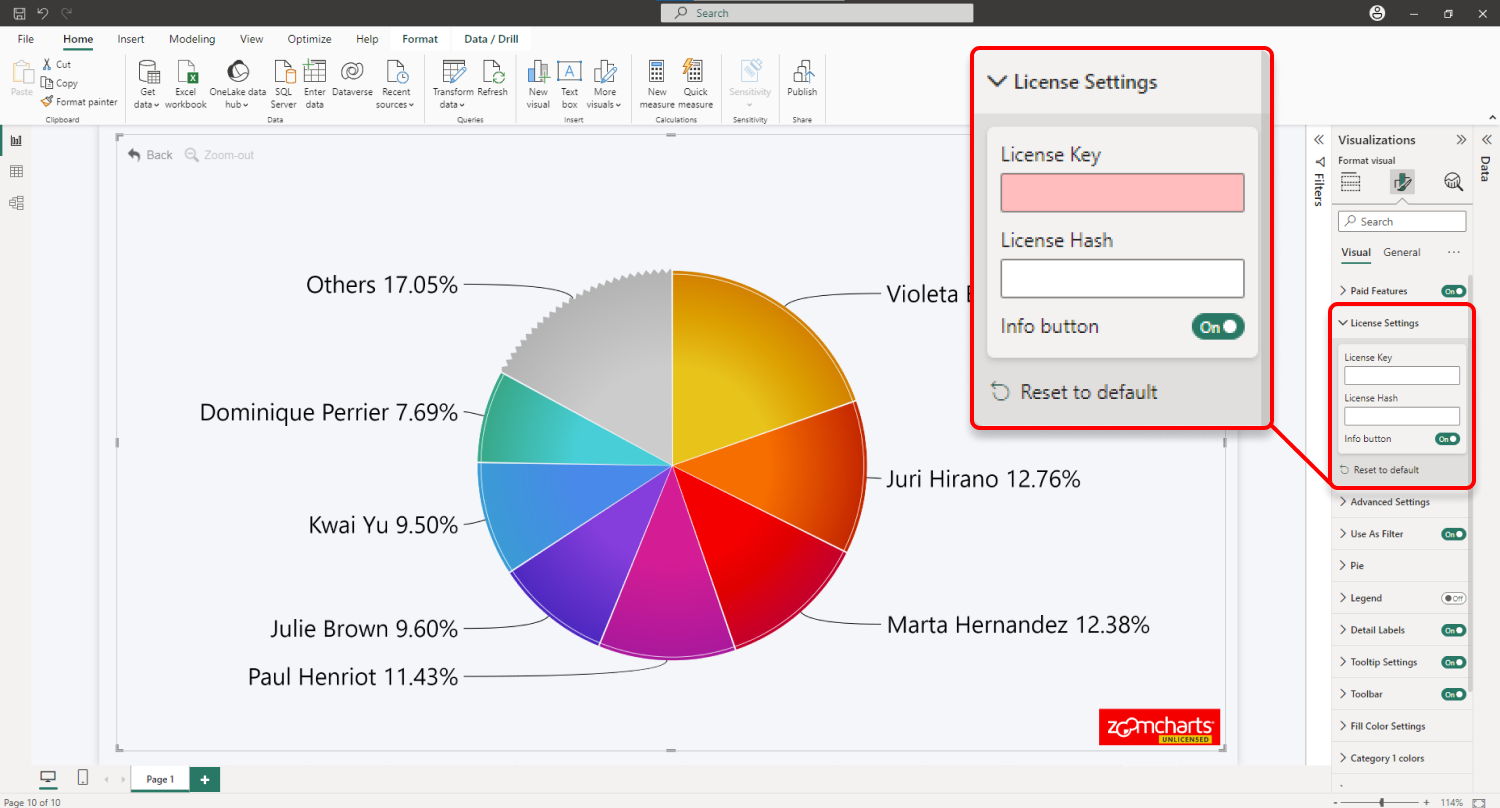This screenshot has height=808, width=1500.
Task: Click the Refresh icon
Action: tap(494, 80)
